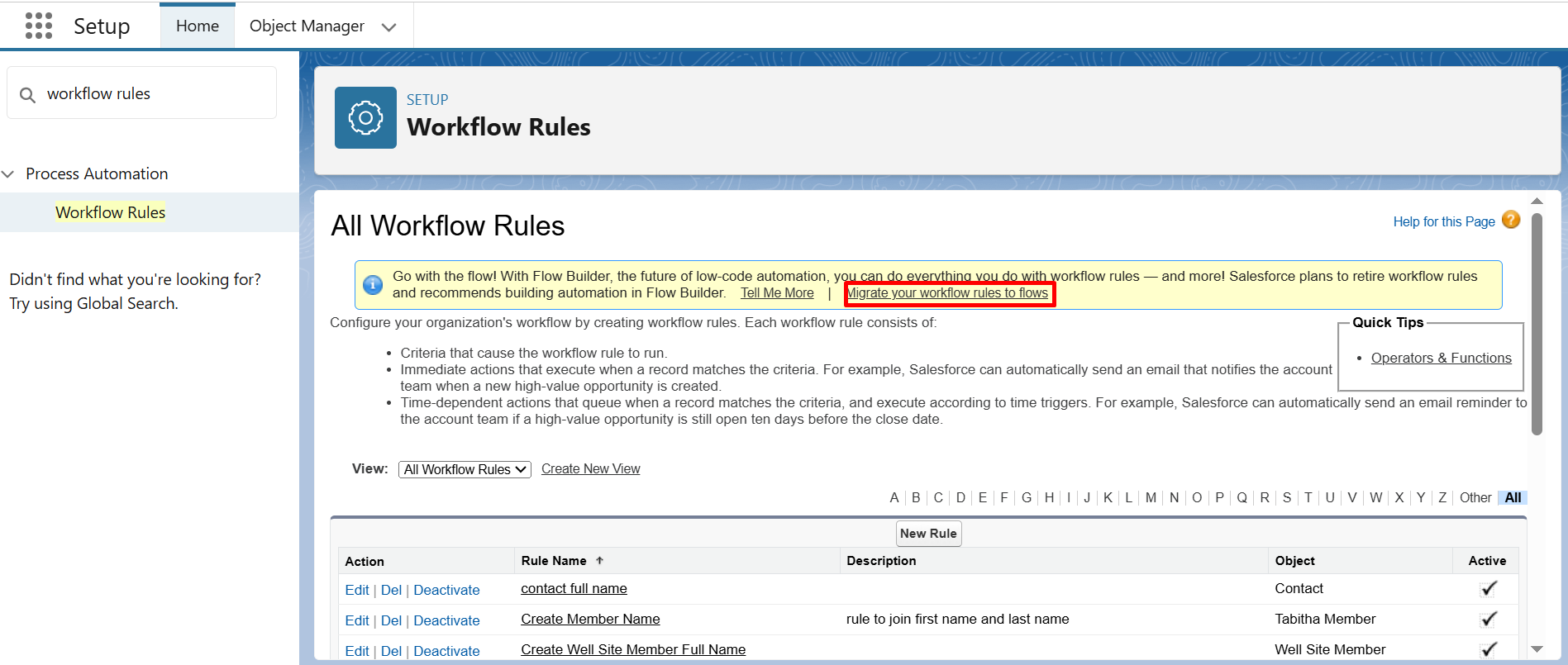Open the Create Member Name rule
The width and height of the screenshot is (1568, 665).
pos(590,619)
